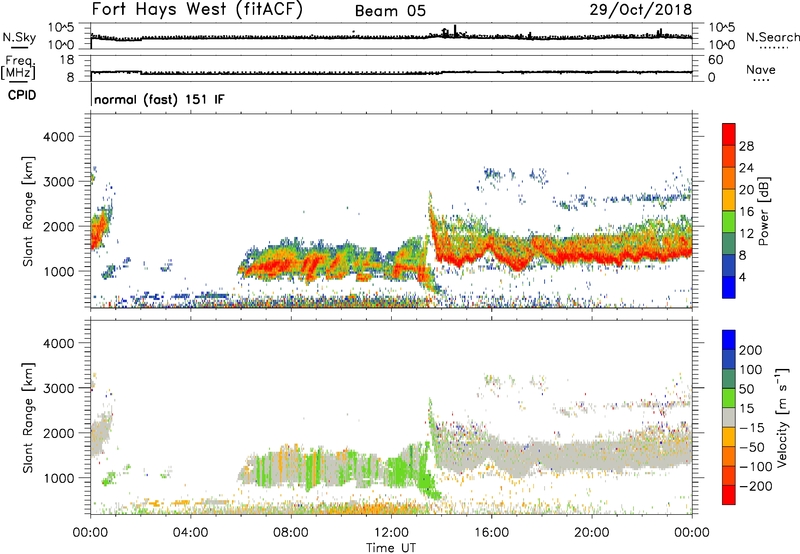Pick the blue top segment of velocity colorbar
The image size is (800, 554).
click(x=729, y=340)
